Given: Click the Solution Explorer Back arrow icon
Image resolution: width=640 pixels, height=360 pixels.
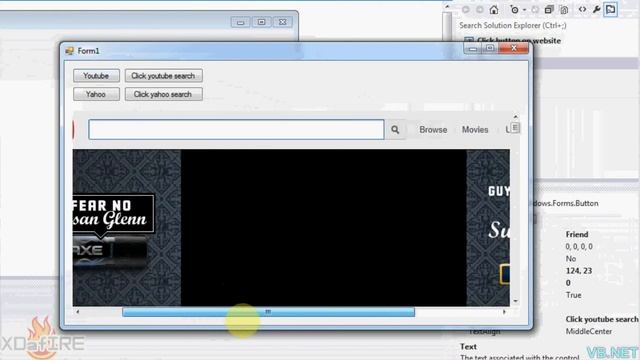Looking at the screenshot, I should click(x=466, y=10).
